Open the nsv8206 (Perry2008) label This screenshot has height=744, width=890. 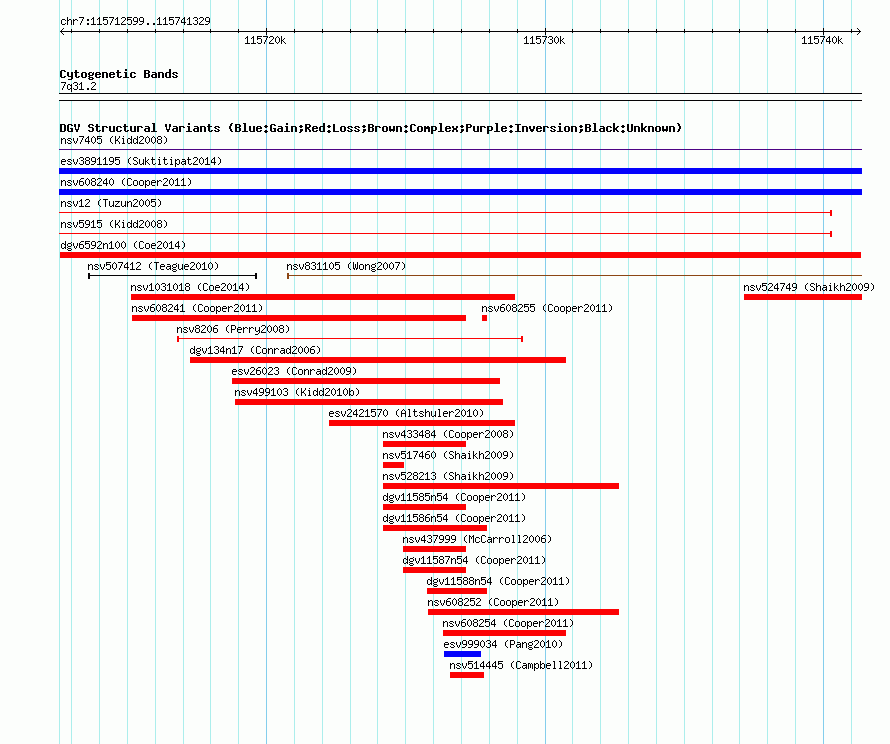coord(233,329)
